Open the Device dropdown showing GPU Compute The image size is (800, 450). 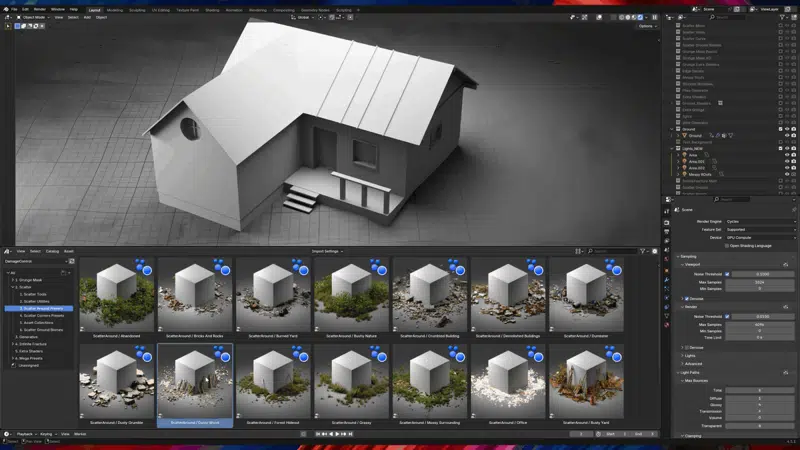pos(760,238)
